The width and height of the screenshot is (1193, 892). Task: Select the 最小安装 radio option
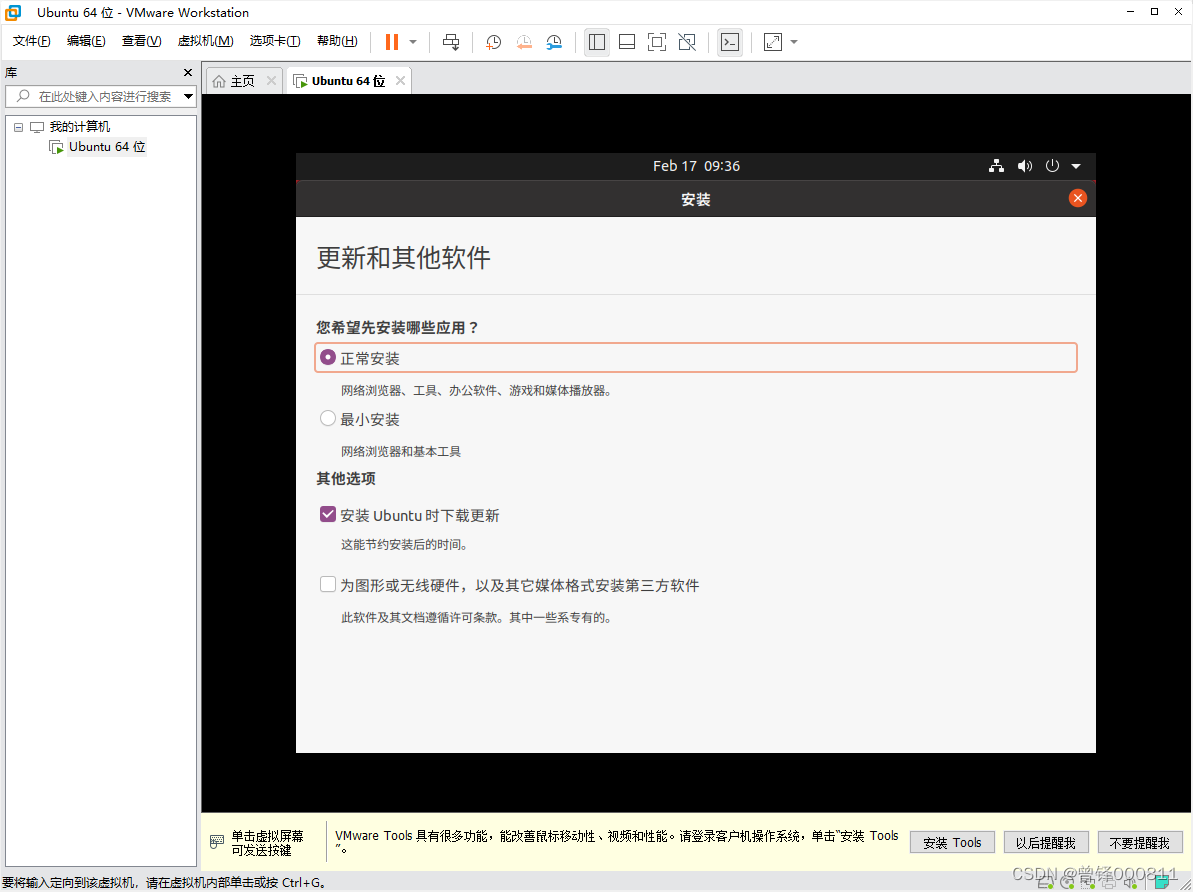click(x=328, y=419)
